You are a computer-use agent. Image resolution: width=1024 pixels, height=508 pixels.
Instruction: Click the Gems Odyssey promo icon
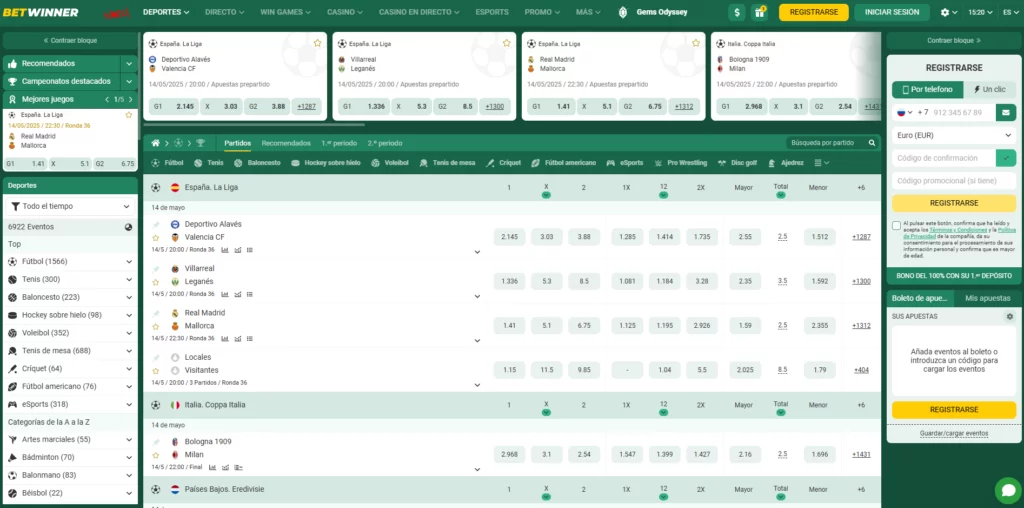tap(622, 12)
